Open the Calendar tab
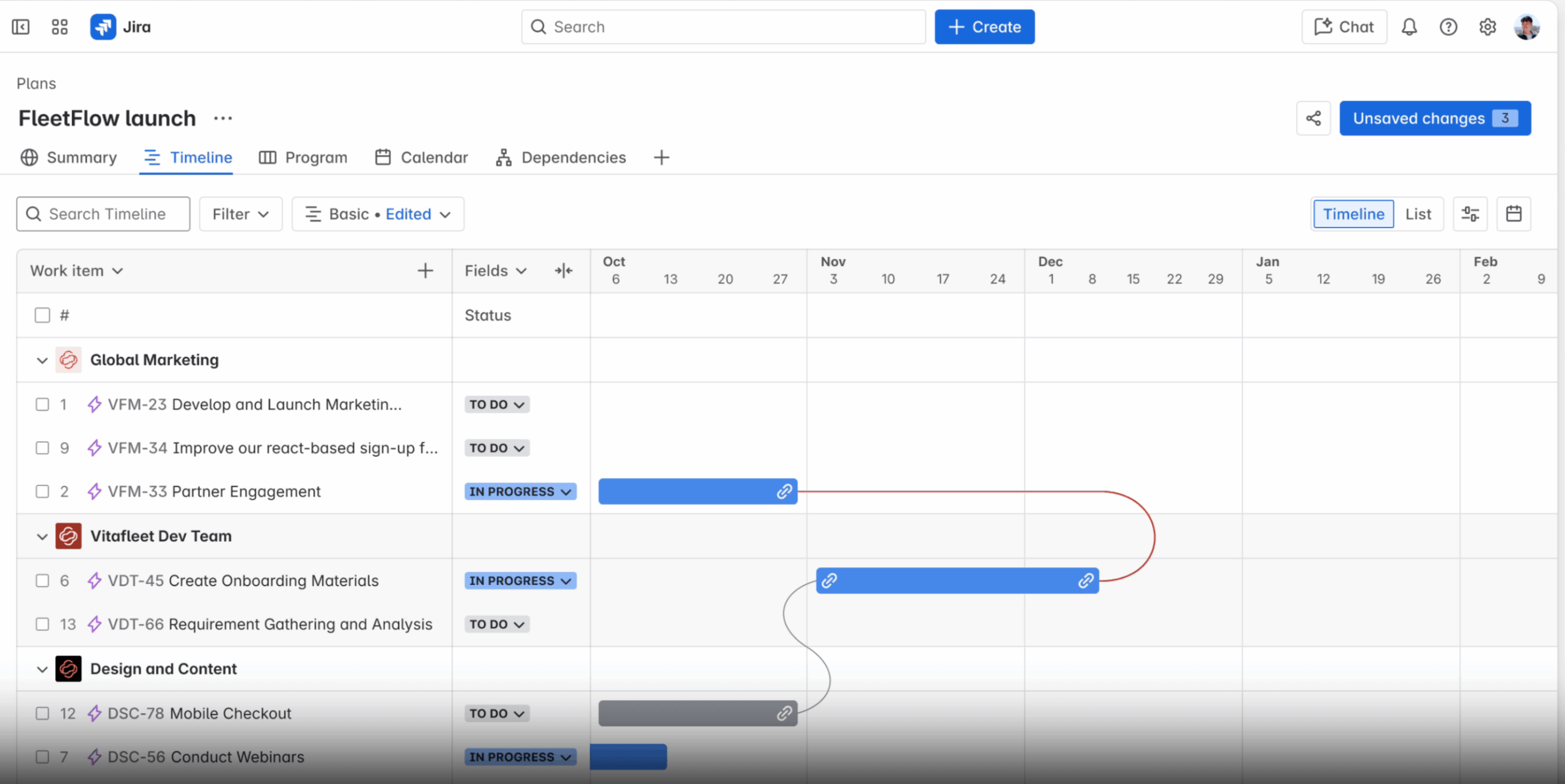The width and height of the screenshot is (1565, 784). (421, 158)
